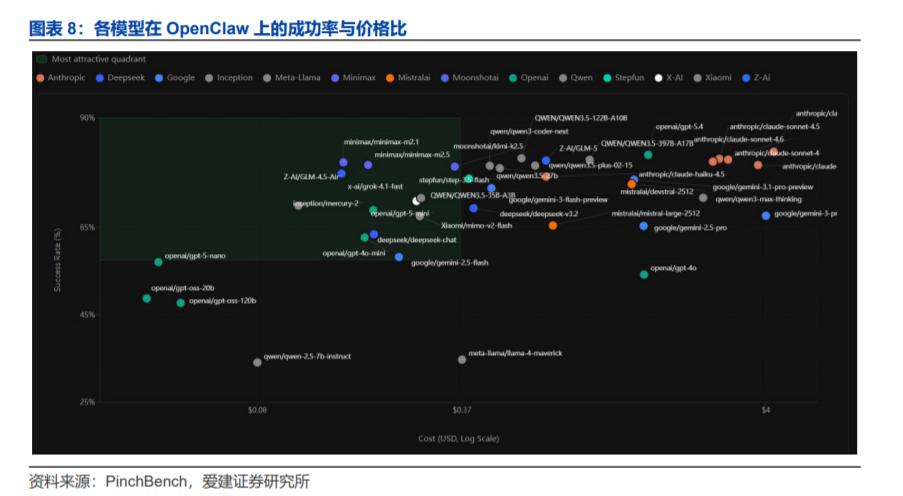
Task: Click the chart title mentioning OpenClaw
Action: [x=218, y=28]
